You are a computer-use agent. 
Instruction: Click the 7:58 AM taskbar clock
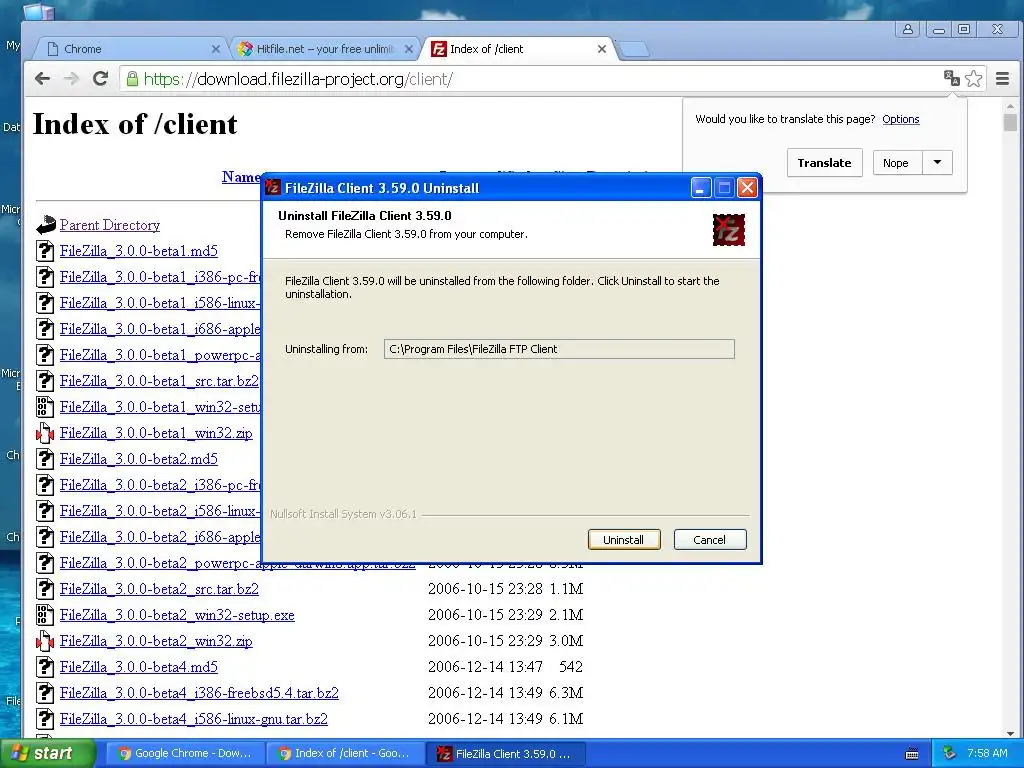coord(987,753)
